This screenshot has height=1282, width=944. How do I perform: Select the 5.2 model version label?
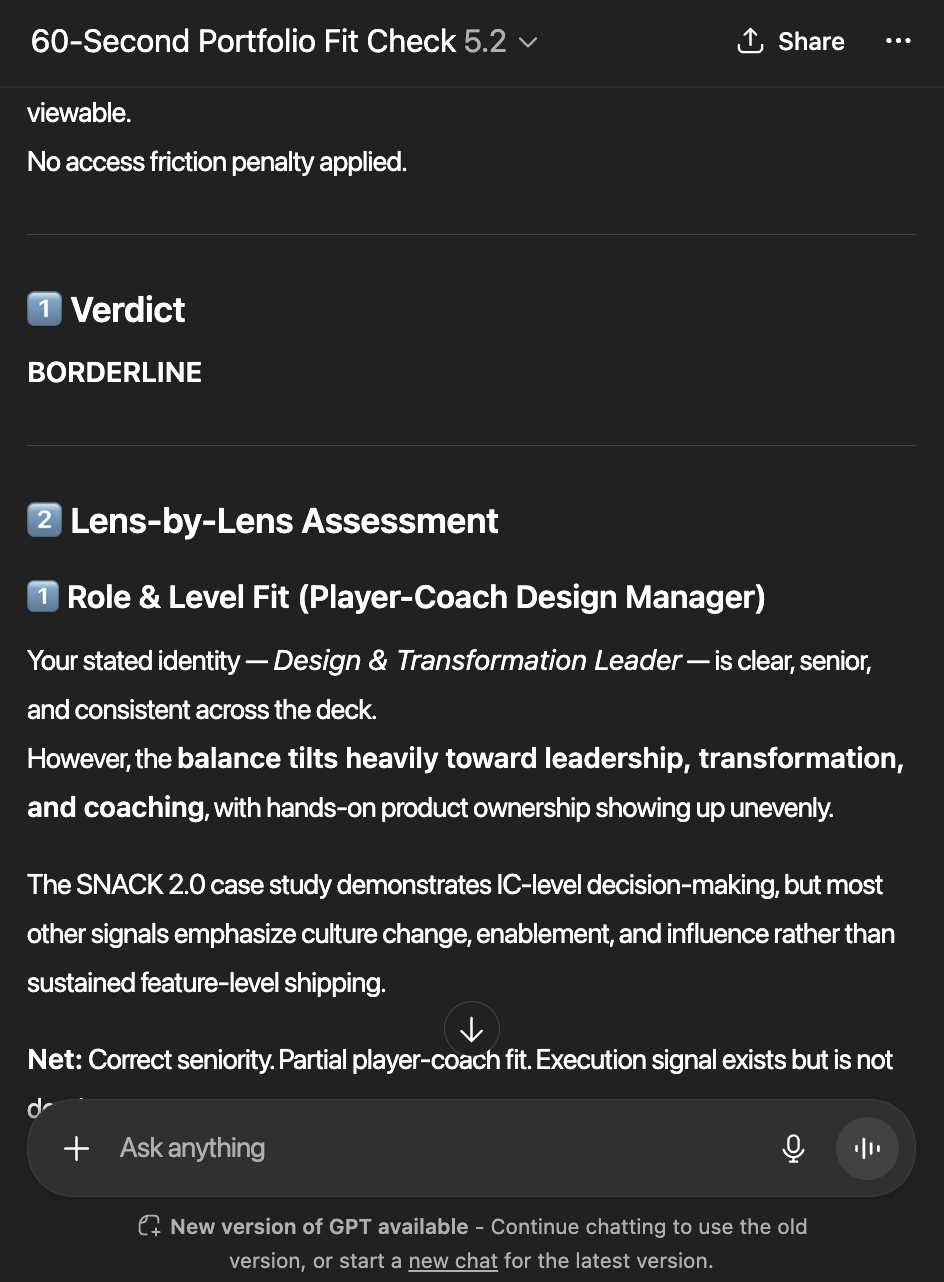coord(485,42)
